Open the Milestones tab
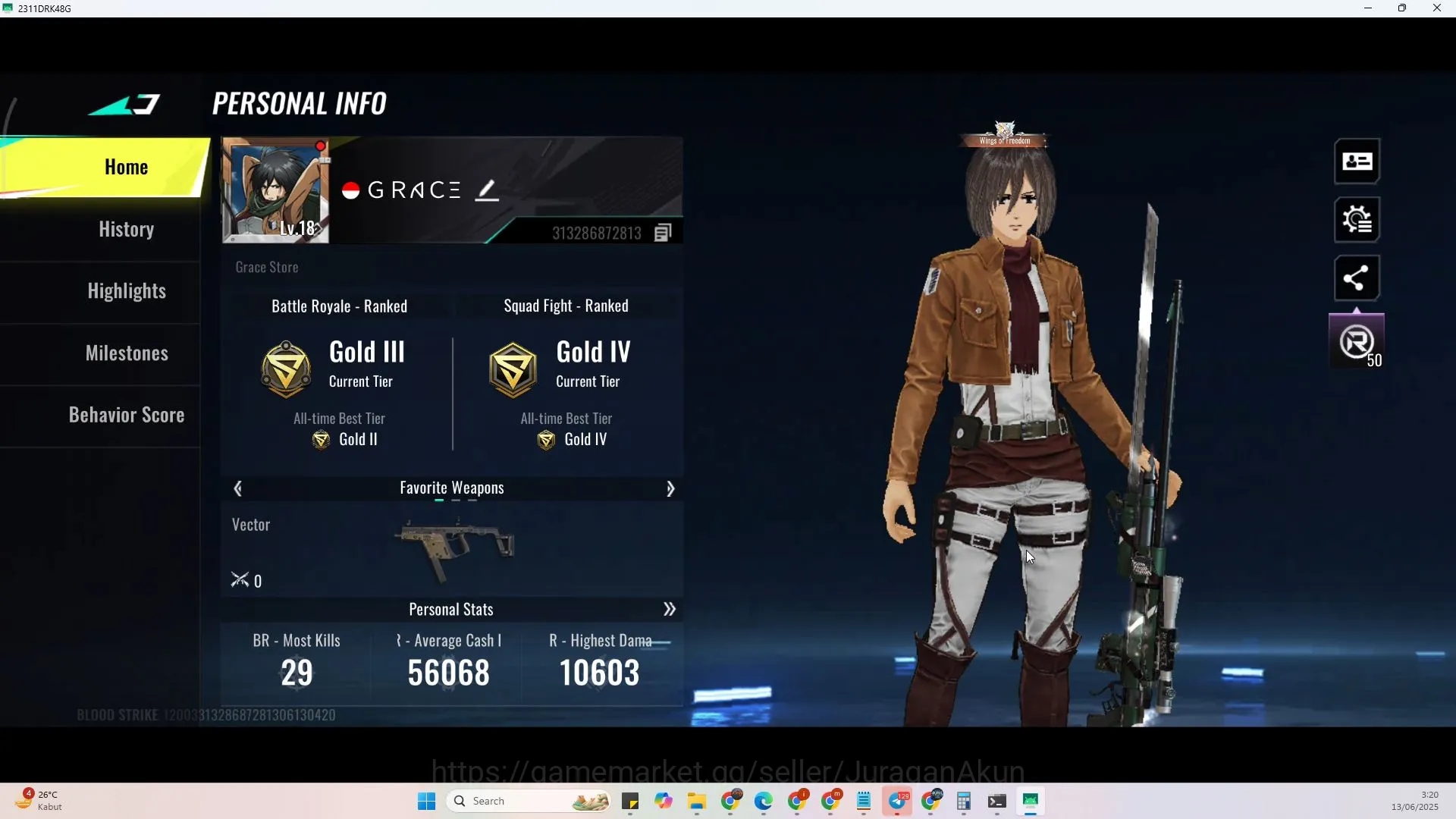This screenshot has width=1456, height=819. click(126, 354)
